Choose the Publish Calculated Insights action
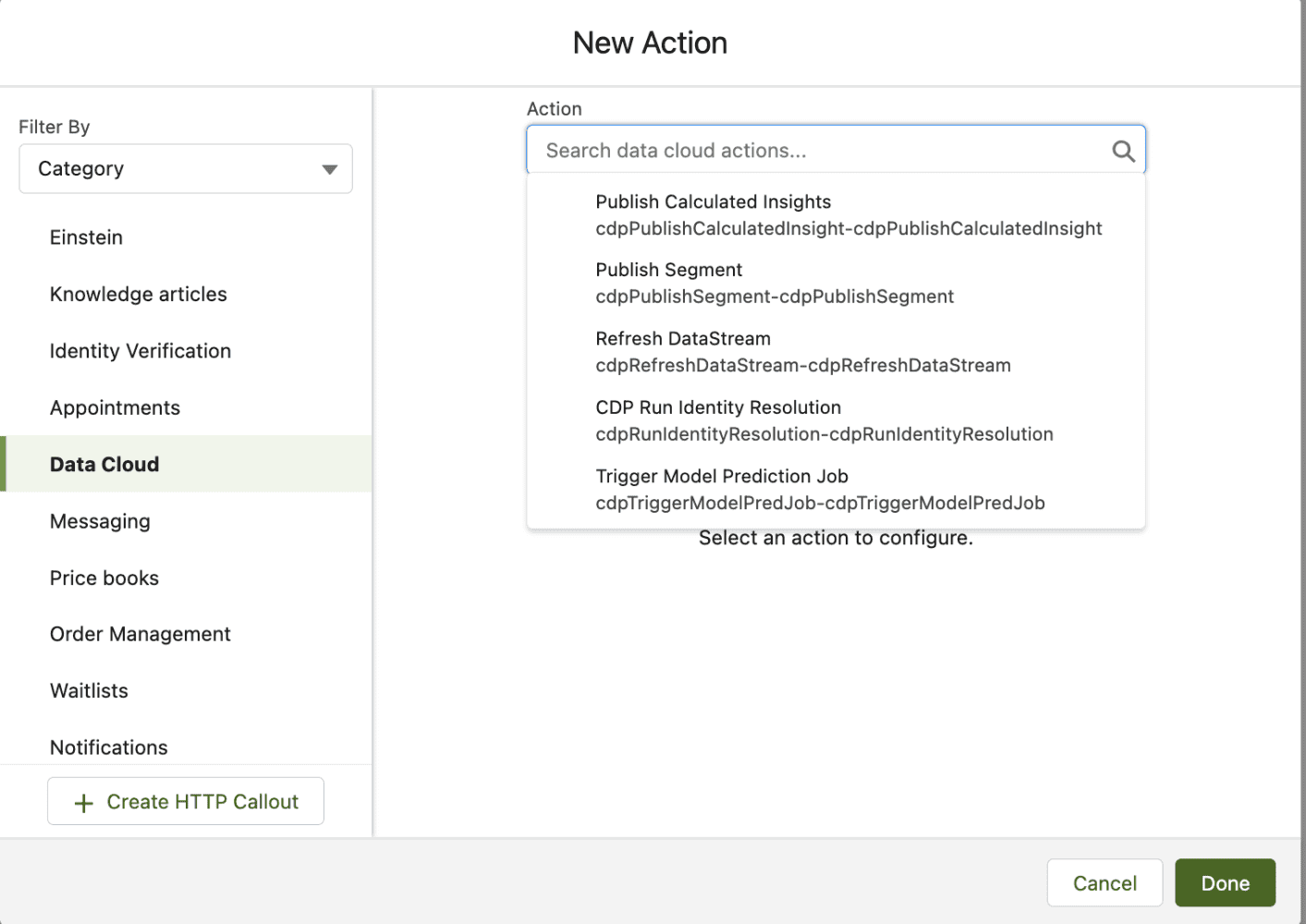This screenshot has width=1306, height=924. pos(836,214)
